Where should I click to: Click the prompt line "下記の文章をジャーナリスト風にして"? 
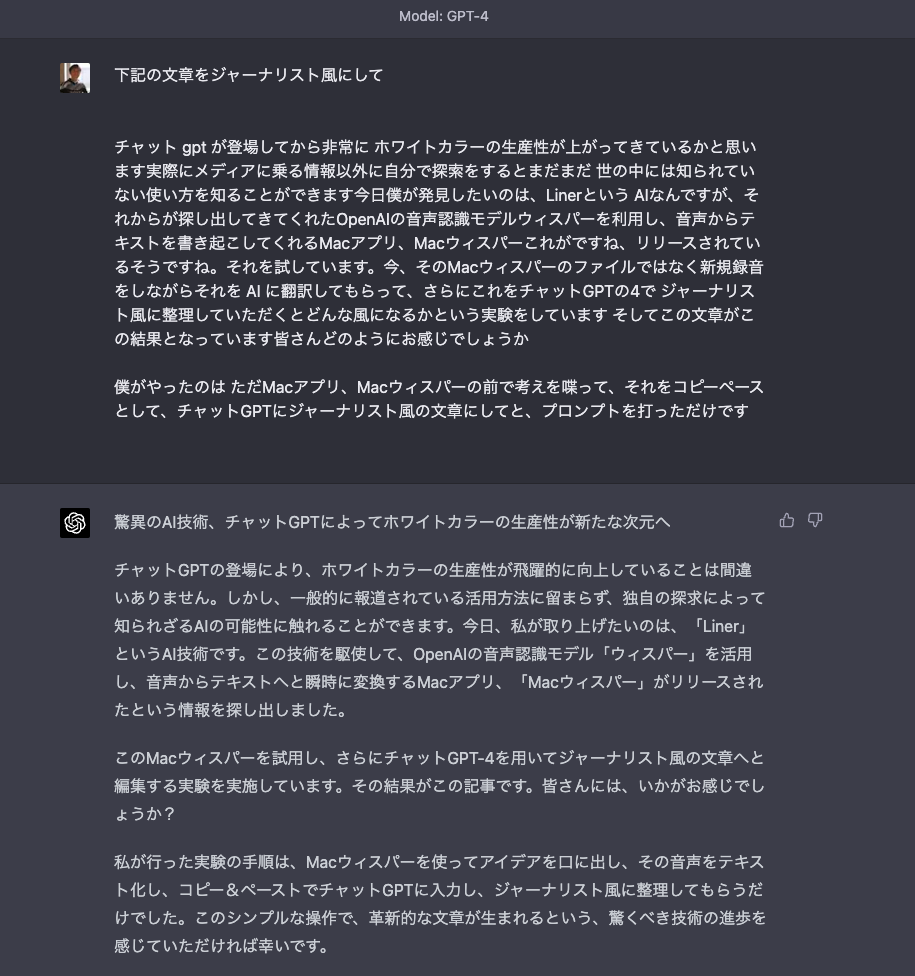[249, 75]
